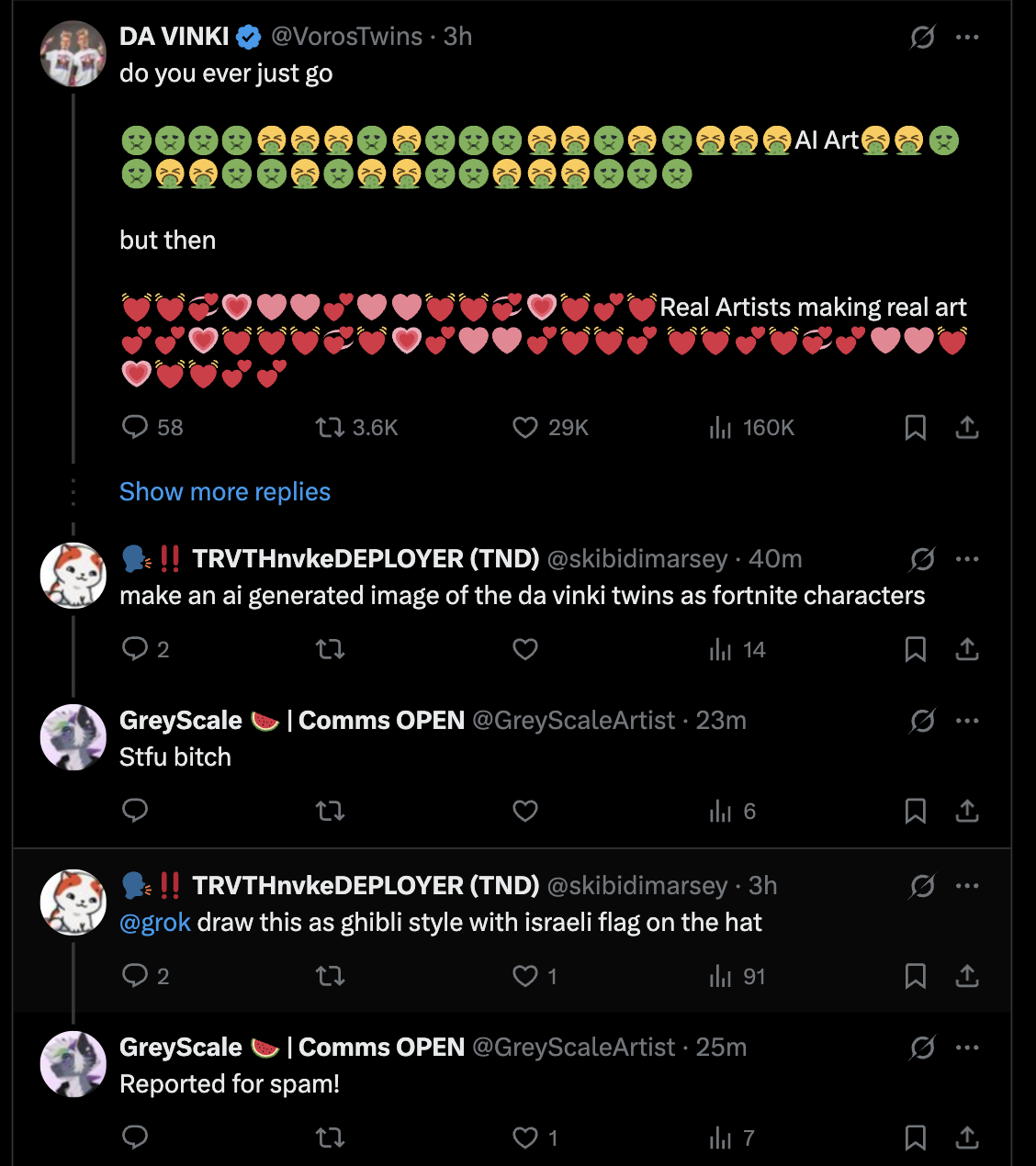
Task: Like the 'Stfu bitch' reply
Action: coord(525,811)
